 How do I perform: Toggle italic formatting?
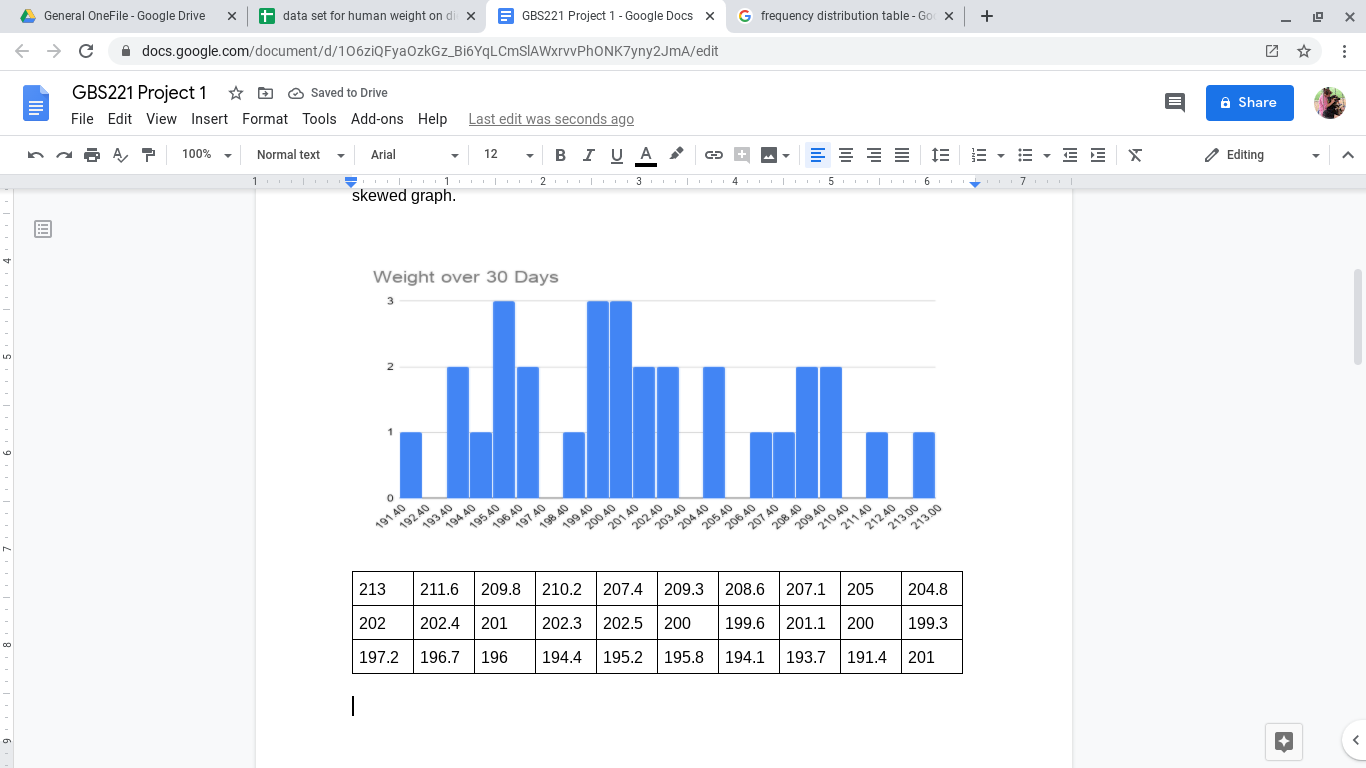click(x=588, y=155)
